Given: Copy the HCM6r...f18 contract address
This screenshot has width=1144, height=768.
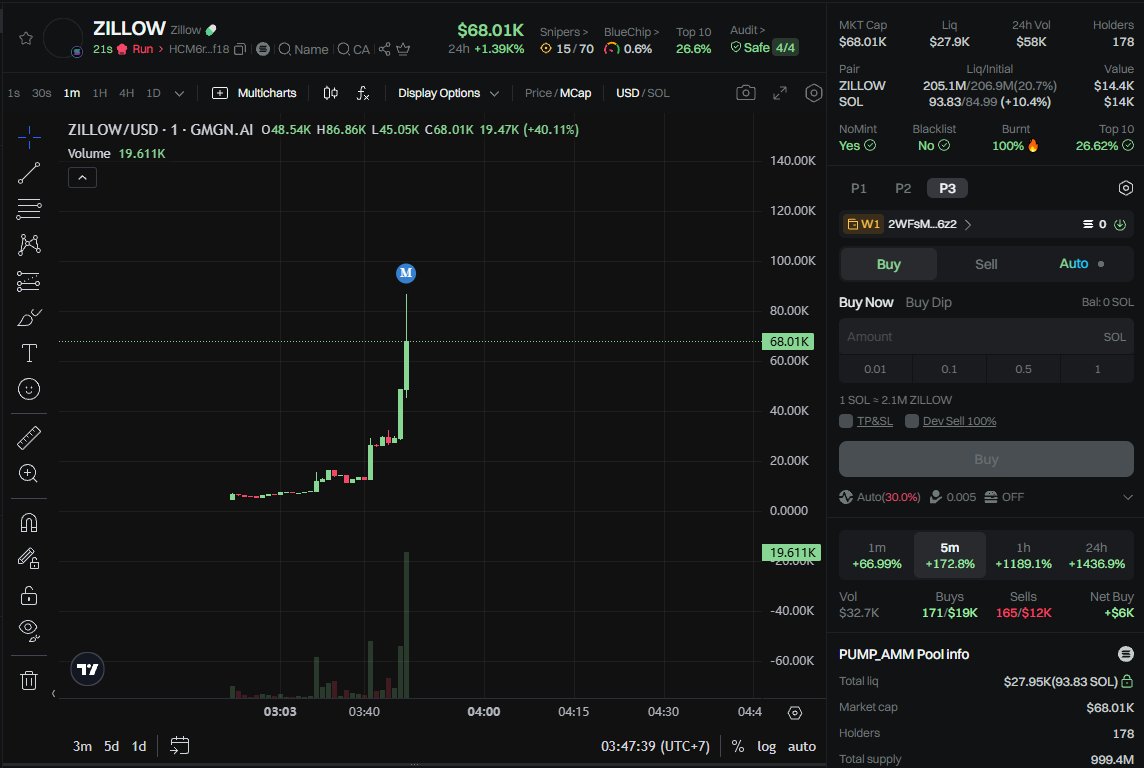Looking at the screenshot, I should (239, 49).
